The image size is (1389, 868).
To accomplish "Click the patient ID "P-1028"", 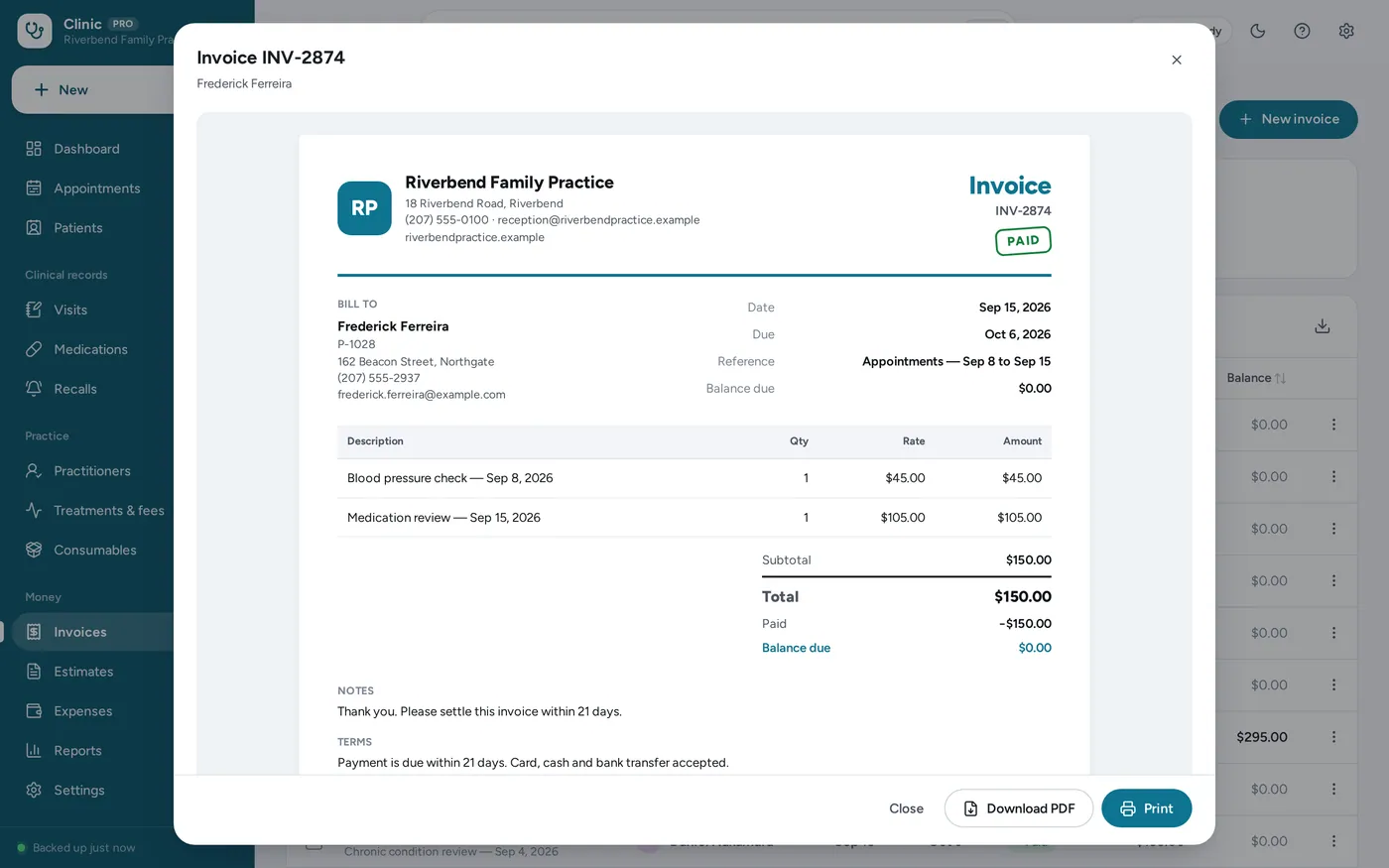I will click(x=356, y=344).
